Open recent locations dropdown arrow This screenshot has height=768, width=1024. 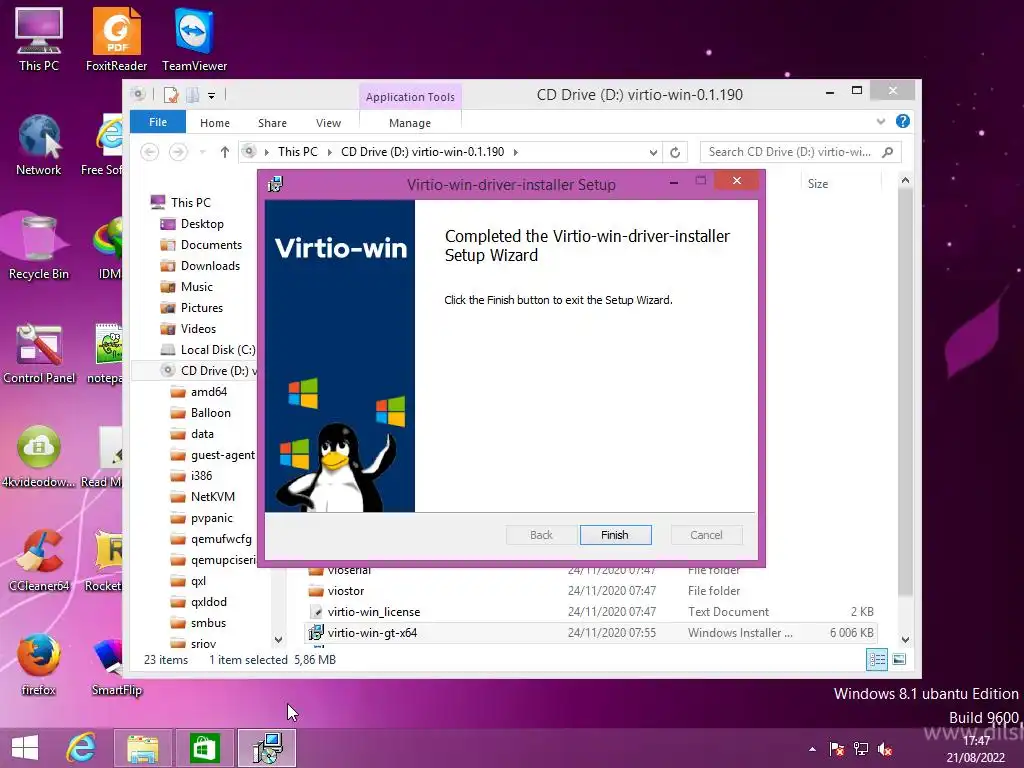pyautogui.click(x=202, y=152)
